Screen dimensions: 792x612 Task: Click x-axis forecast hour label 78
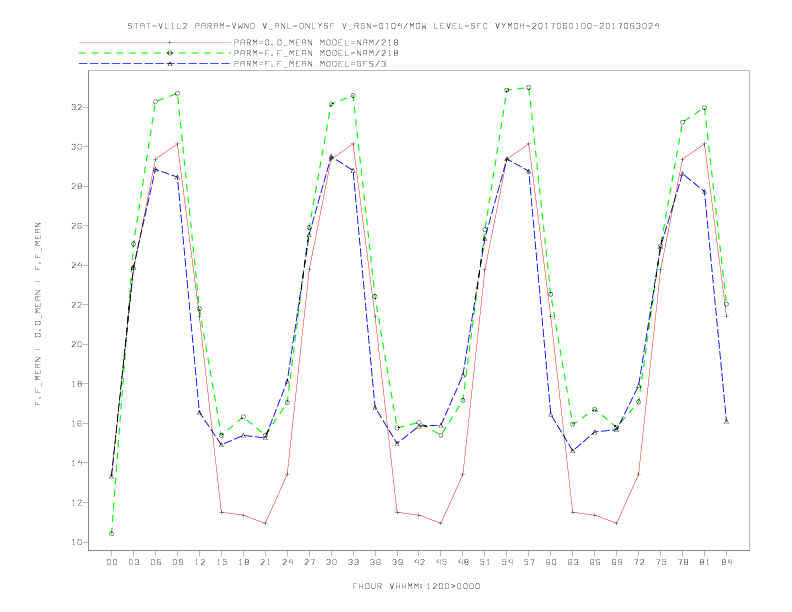683,562
